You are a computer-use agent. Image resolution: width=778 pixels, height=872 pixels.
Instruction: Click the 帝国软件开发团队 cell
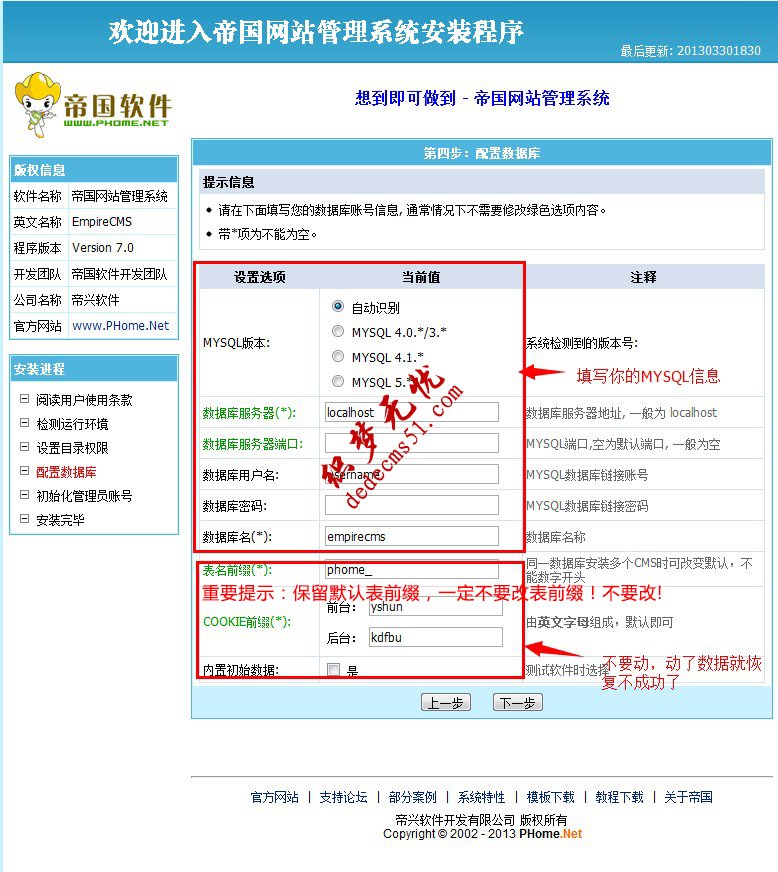[x=123, y=274]
